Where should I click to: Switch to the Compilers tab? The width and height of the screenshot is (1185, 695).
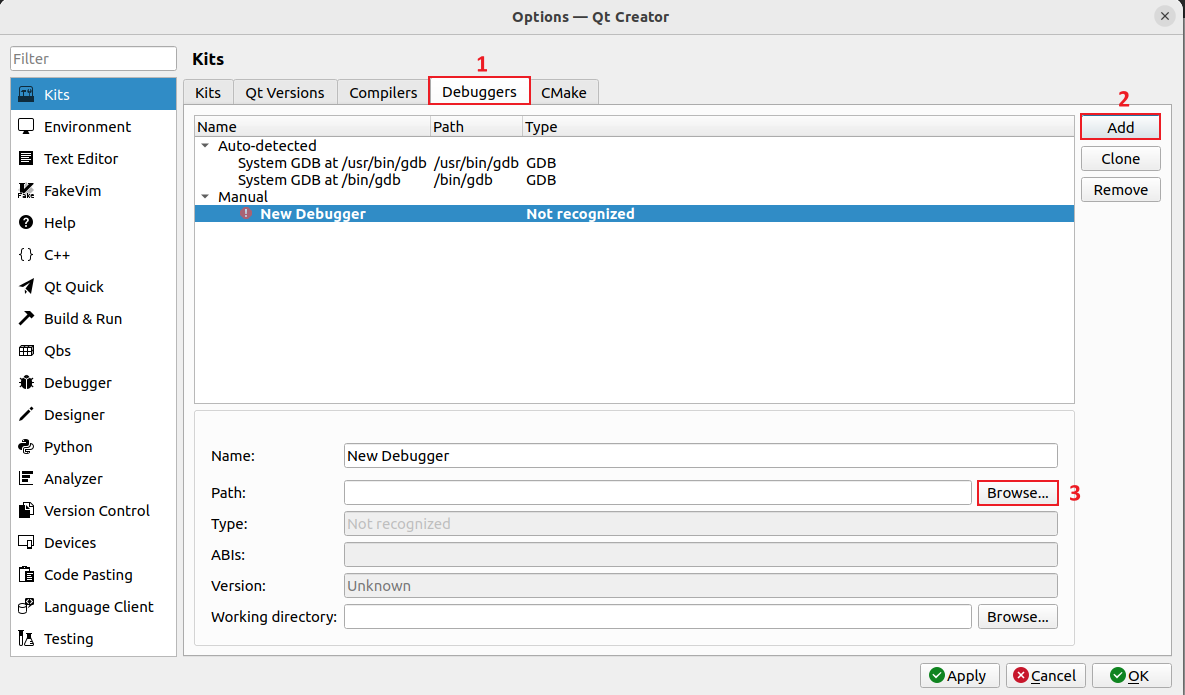coord(383,92)
